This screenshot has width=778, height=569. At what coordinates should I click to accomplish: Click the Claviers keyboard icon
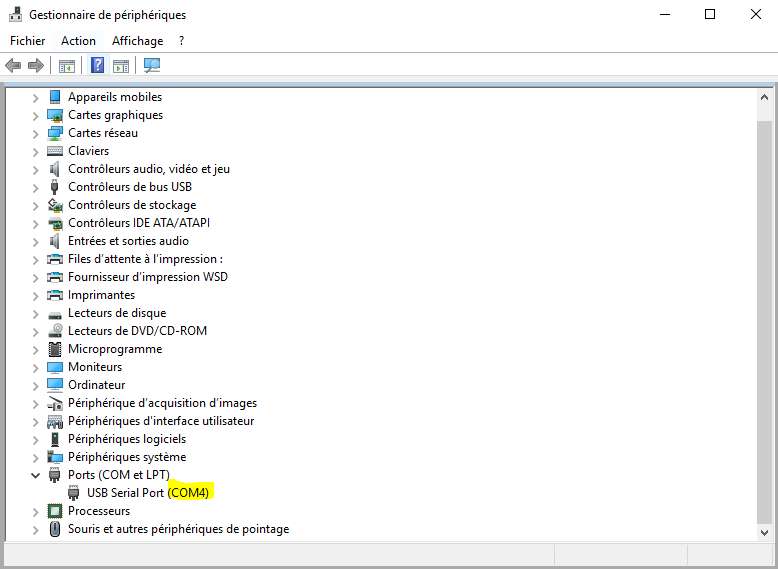tap(55, 151)
